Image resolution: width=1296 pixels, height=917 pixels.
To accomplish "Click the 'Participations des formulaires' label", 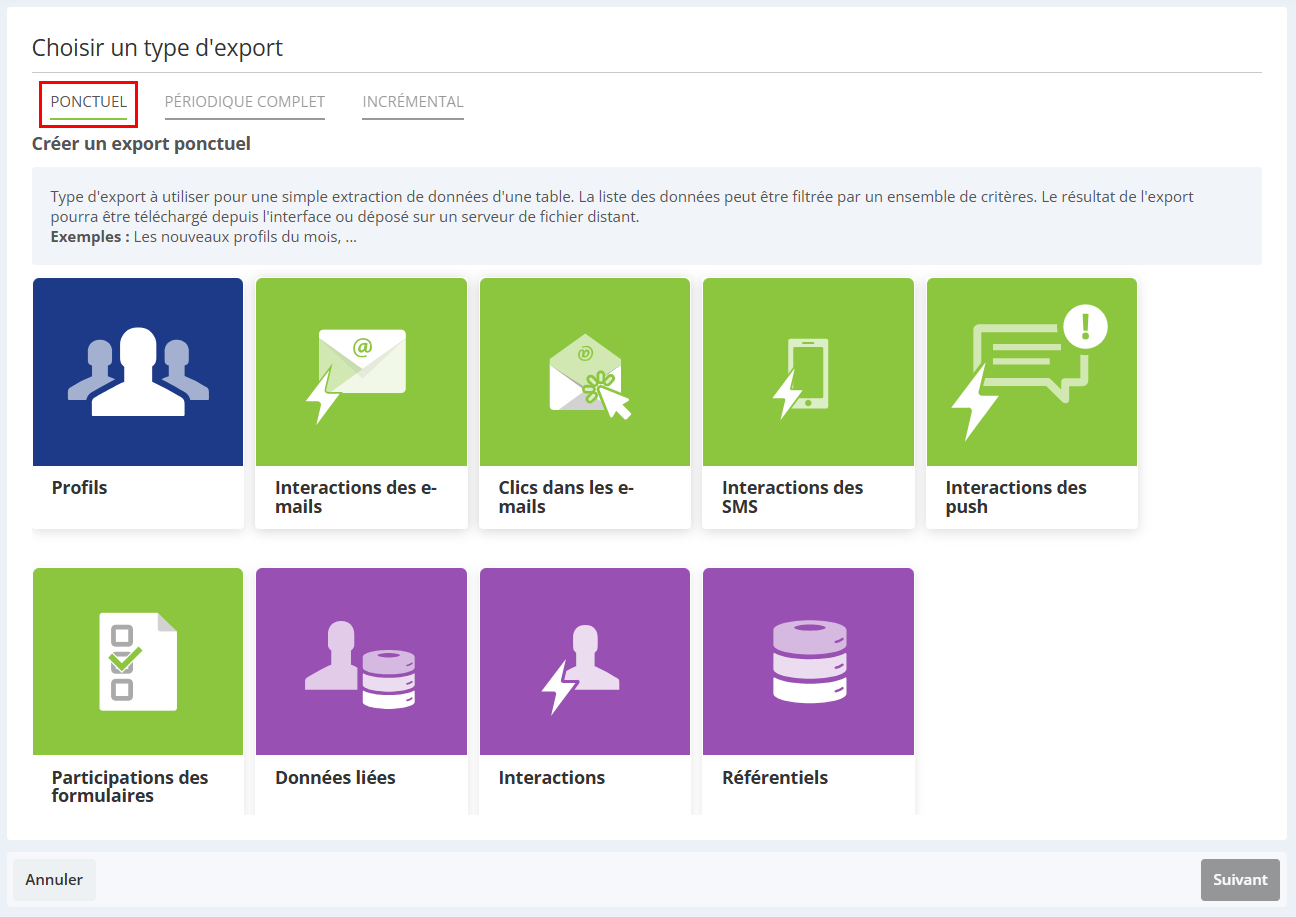I will (x=130, y=787).
